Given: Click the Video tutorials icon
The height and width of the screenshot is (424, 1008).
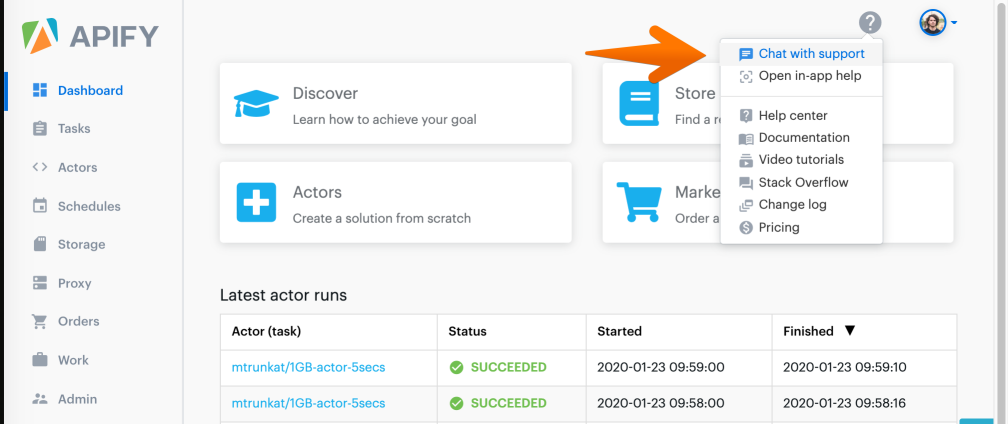Looking at the screenshot, I should tap(746, 160).
